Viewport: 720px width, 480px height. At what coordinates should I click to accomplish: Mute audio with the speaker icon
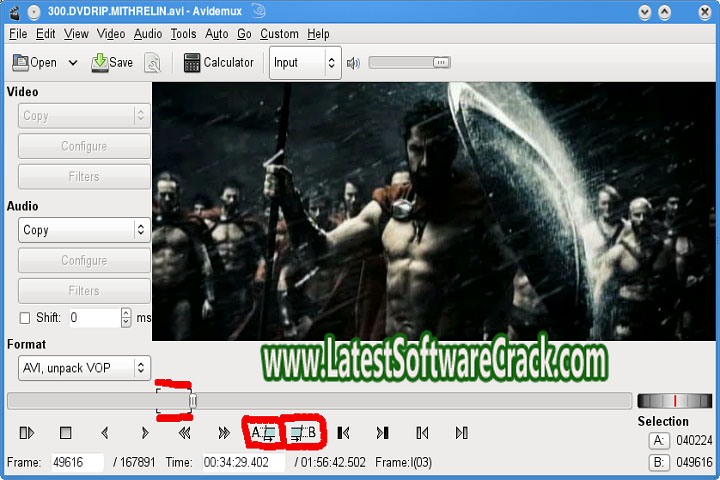click(x=353, y=63)
